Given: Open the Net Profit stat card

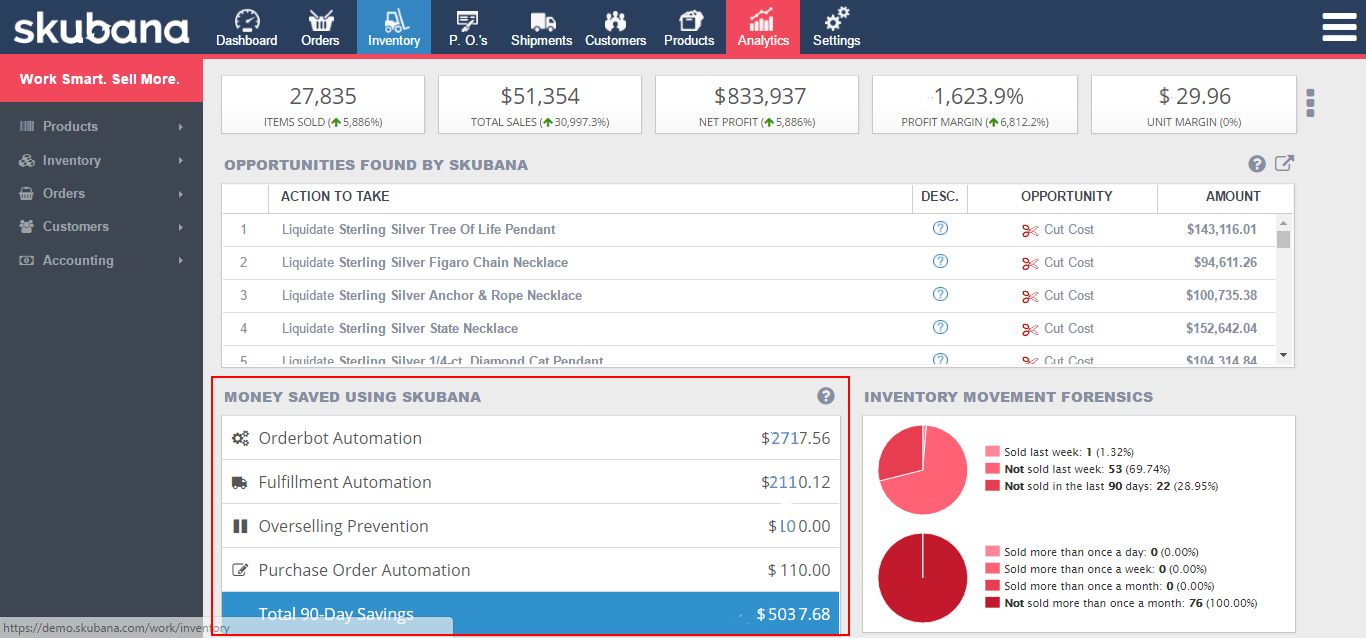Looking at the screenshot, I should click(x=757, y=105).
